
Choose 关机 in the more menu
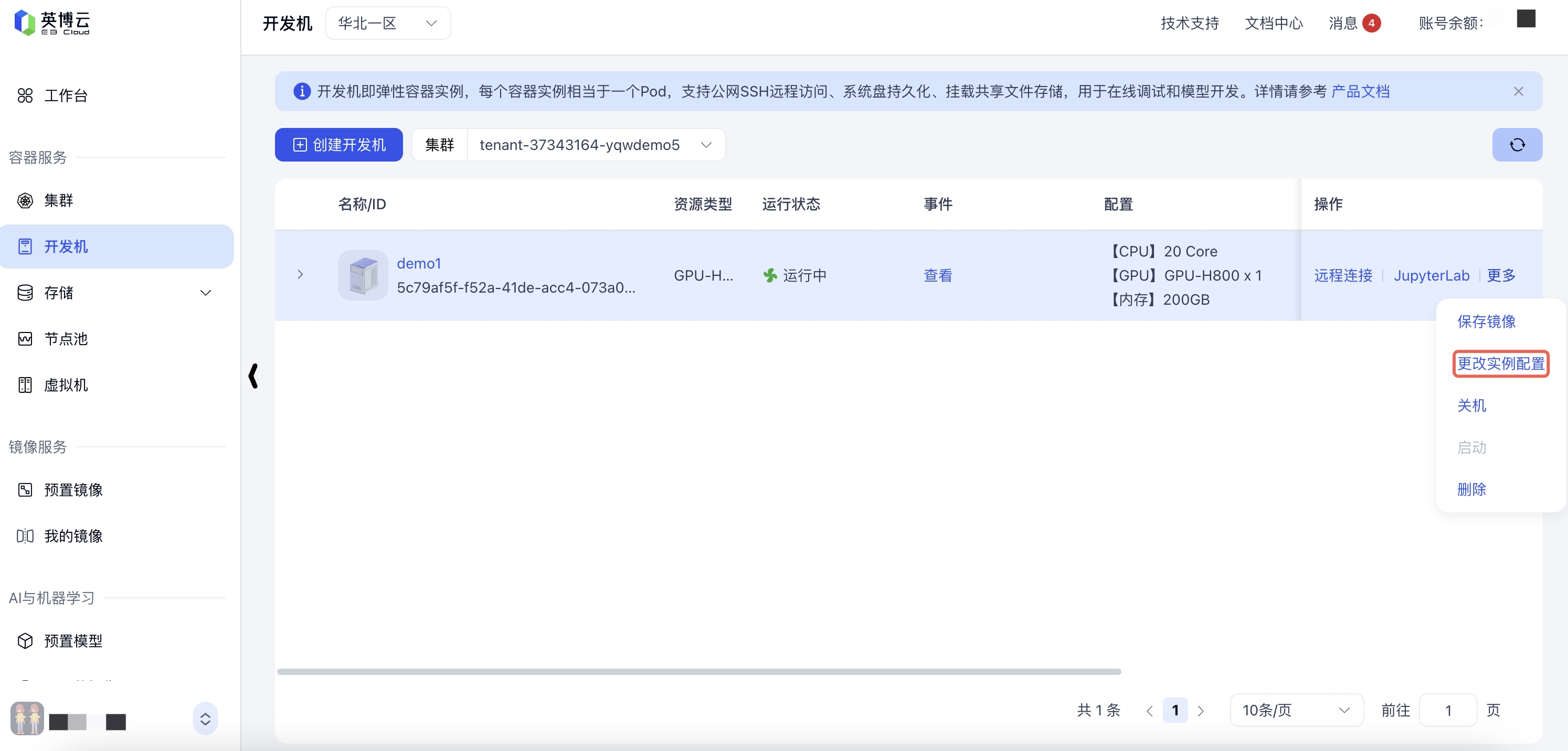click(x=1471, y=405)
